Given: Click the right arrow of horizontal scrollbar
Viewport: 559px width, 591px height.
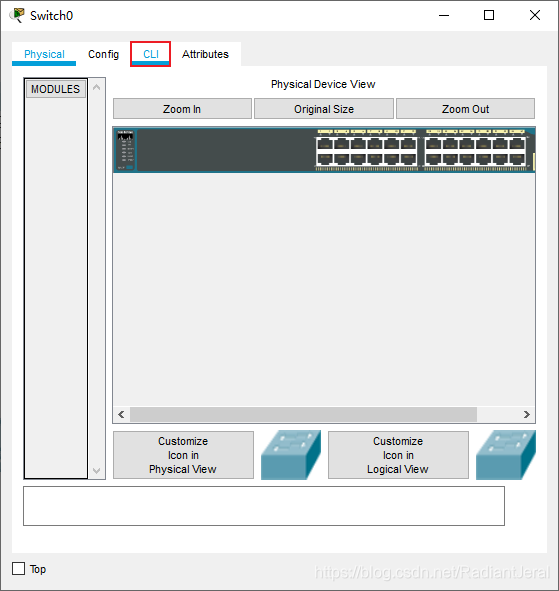Looking at the screenshot, I should click(527, 415).
